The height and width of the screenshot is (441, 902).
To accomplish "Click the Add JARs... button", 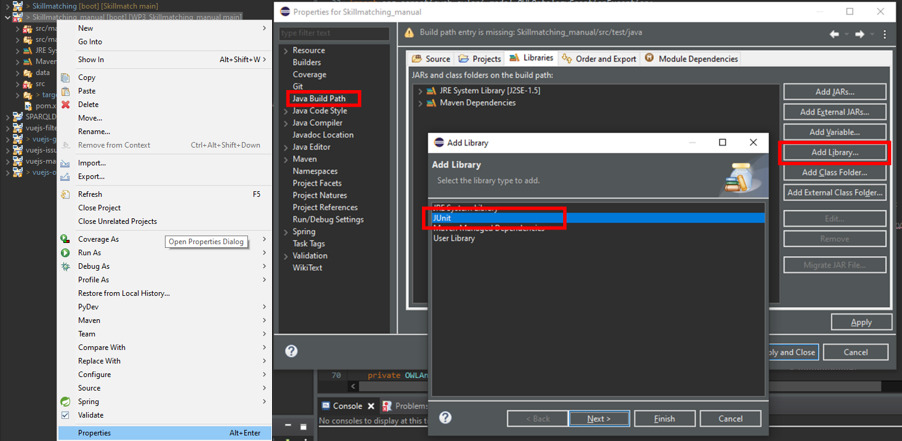I will tap(834, 92).
